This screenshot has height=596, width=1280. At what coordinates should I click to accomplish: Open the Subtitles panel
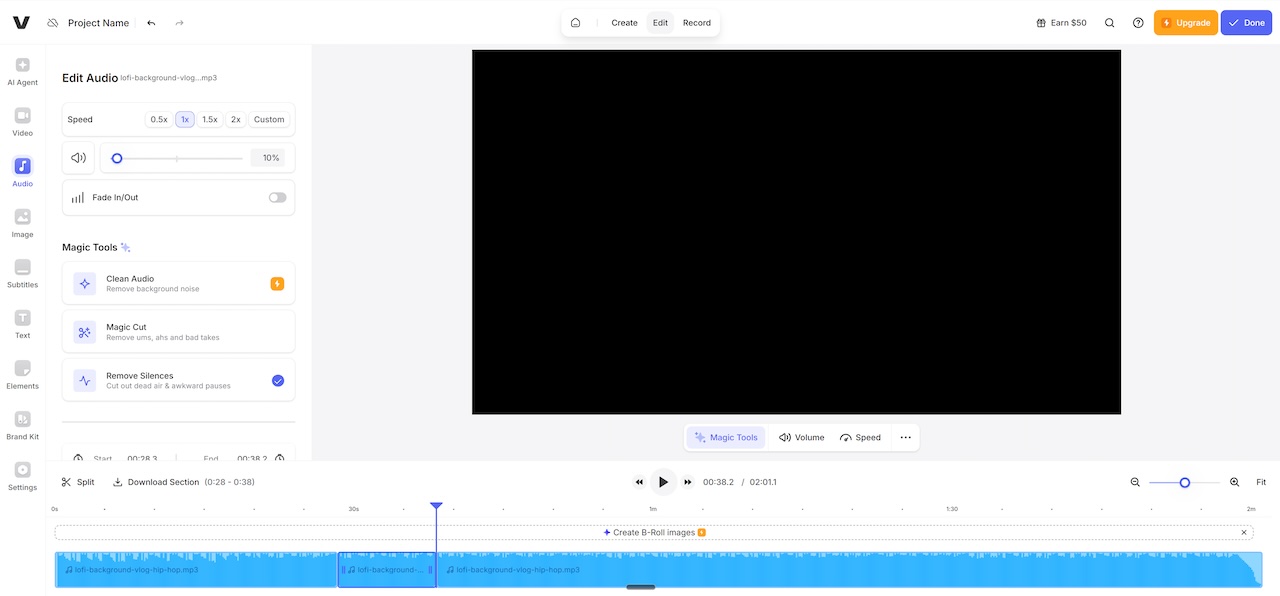coord(22,273)
